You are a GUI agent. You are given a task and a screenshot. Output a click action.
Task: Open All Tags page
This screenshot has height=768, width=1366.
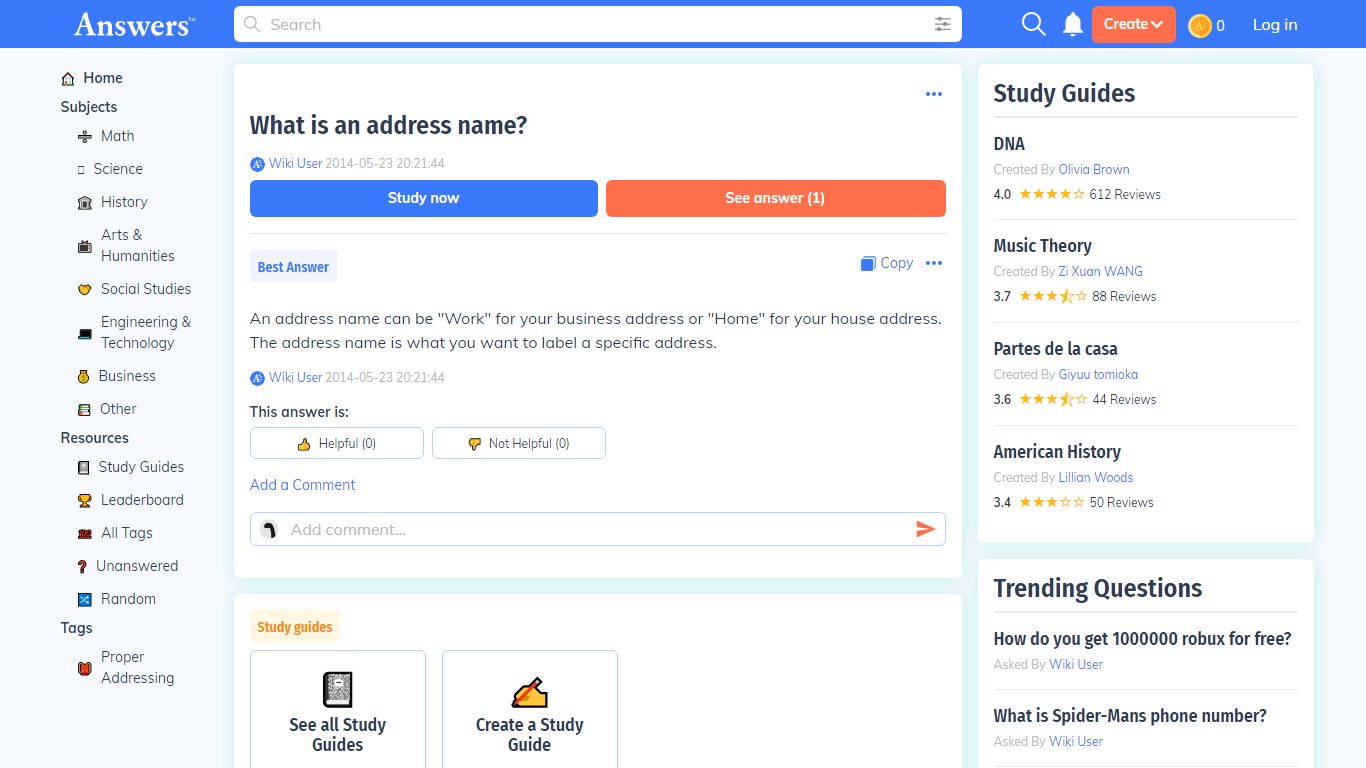(127, 533)
